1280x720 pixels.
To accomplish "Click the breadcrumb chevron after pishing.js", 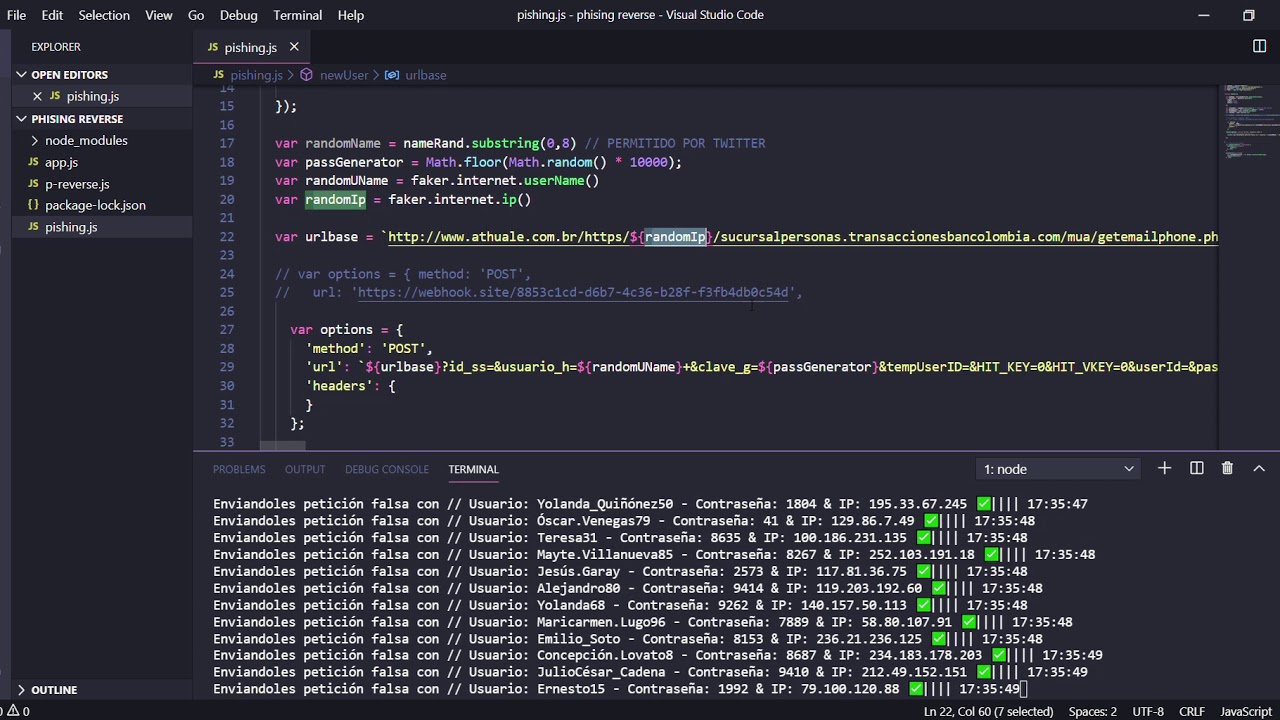I will click(x=291, y=75).
